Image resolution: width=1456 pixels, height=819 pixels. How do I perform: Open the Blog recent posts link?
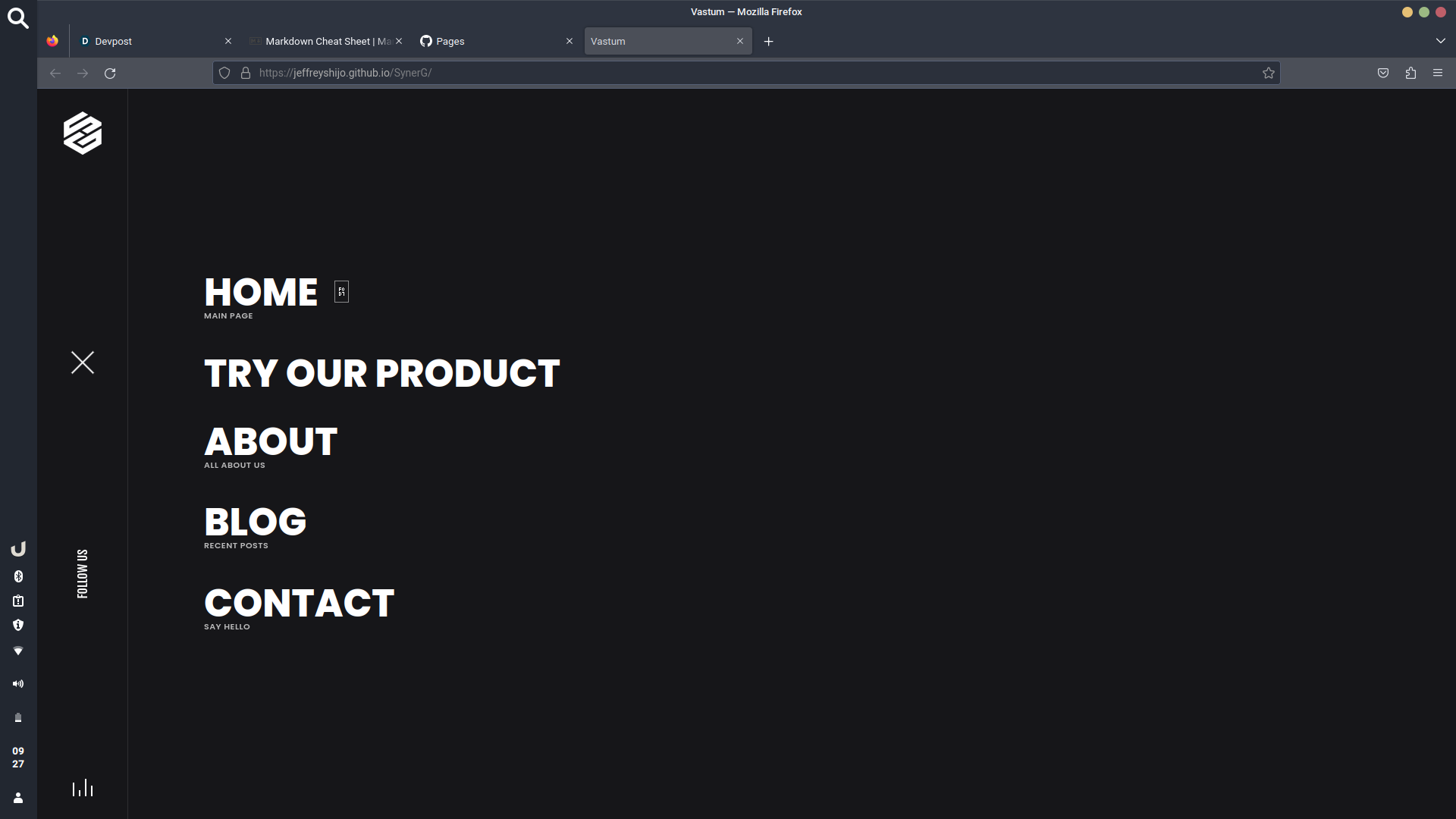pos(255,522)
